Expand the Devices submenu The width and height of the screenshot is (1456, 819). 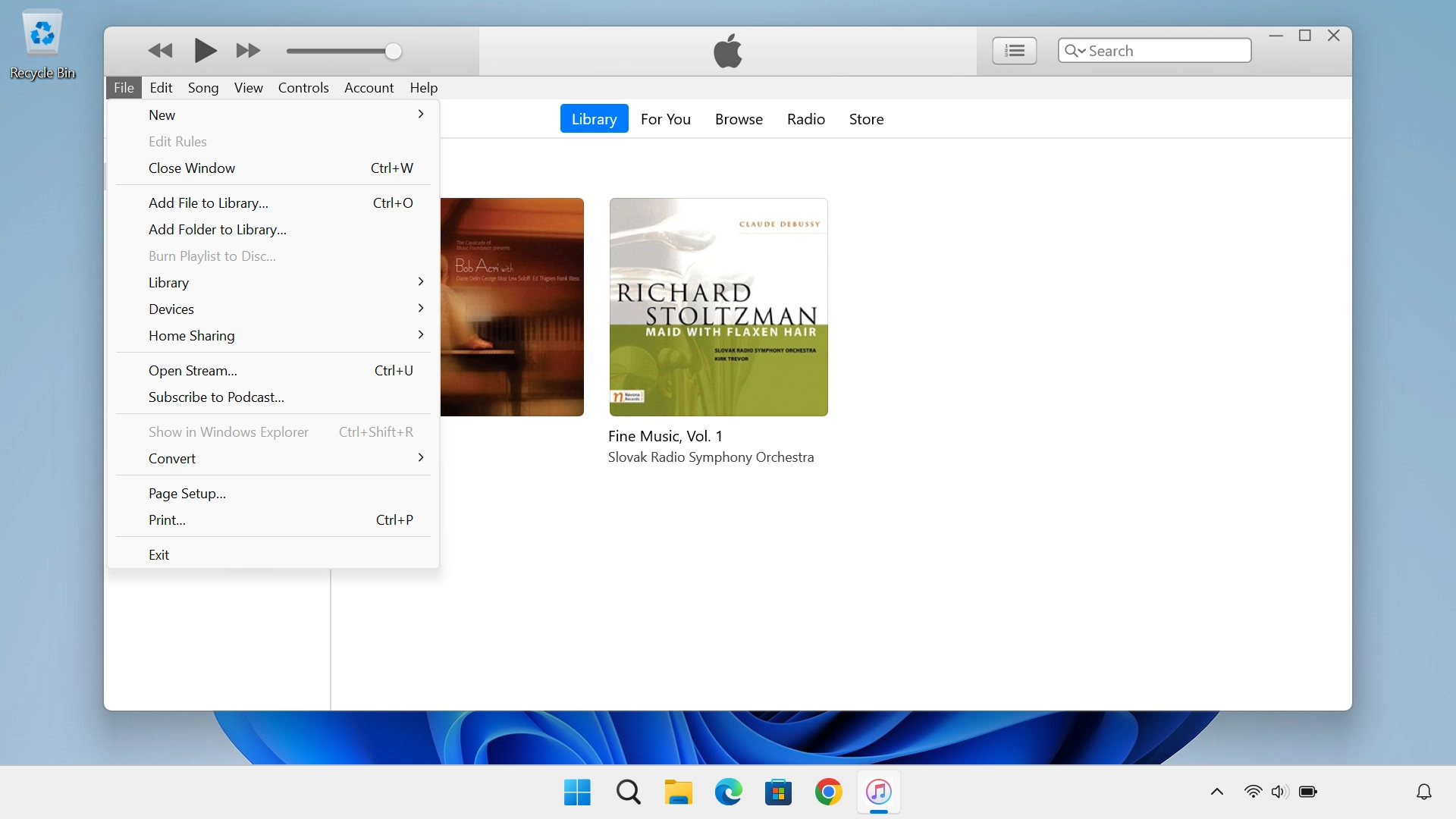tap(171, 309)
